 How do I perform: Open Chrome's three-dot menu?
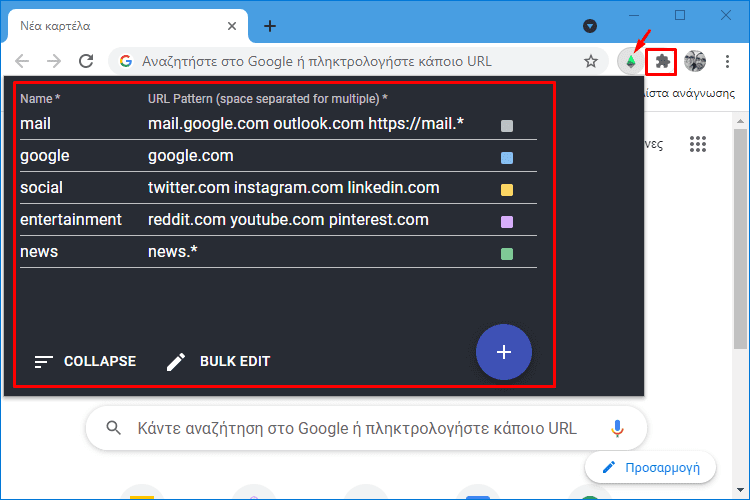(x=727, y=61)
